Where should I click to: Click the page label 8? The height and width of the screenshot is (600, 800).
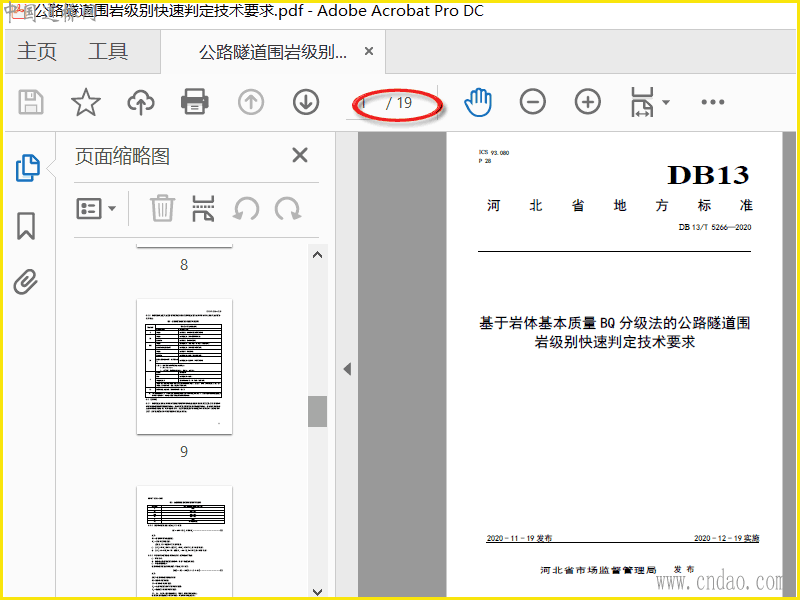(184, 265)
